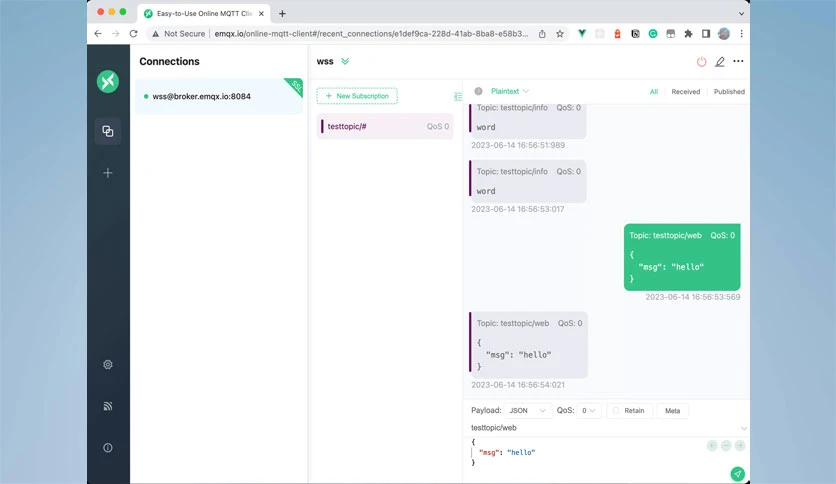Open the browser tab search chevron
This screenshot has height=484, width=836.
(741, 14)
